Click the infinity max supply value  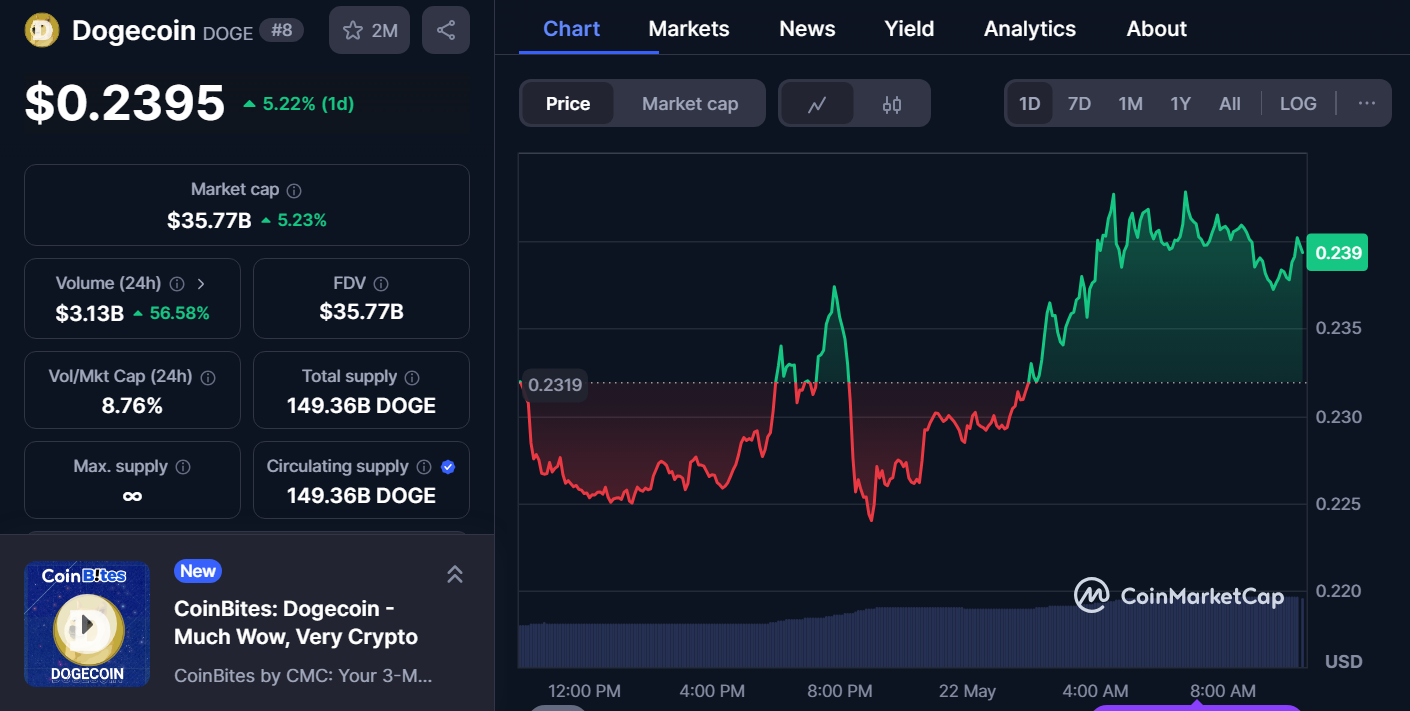[x=132, y=496]
